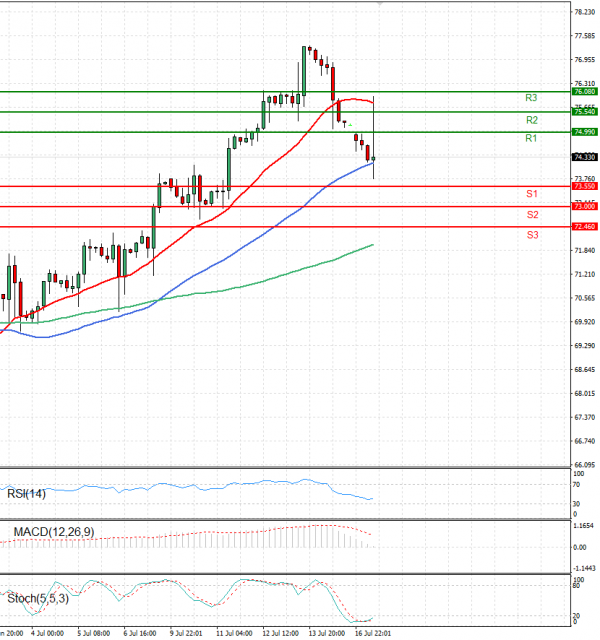Click the 68.645 price axis value
The width and height of the screenshot is (600, 640).
click(584, 369)
